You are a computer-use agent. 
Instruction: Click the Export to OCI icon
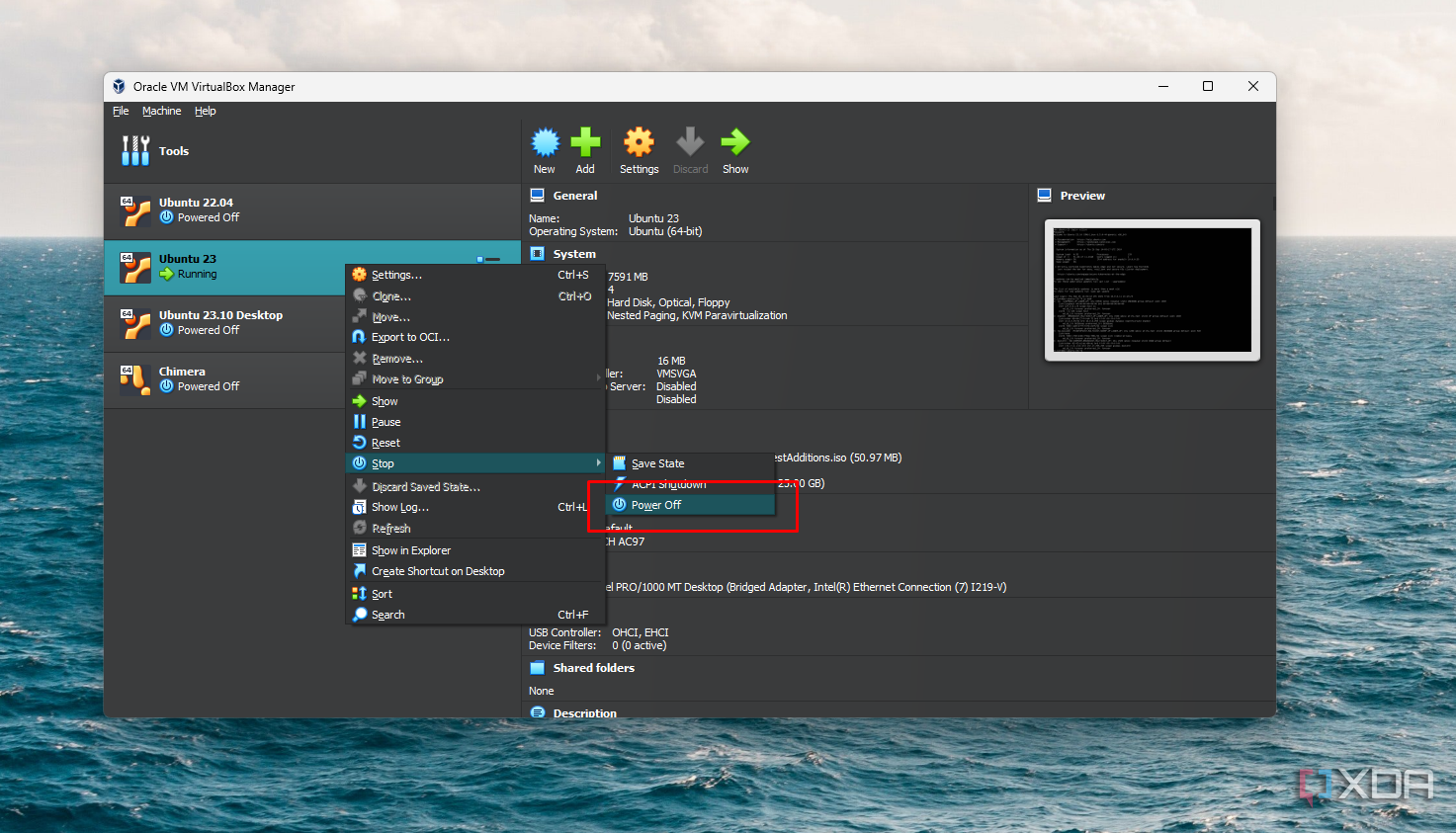tap(359, 336)
